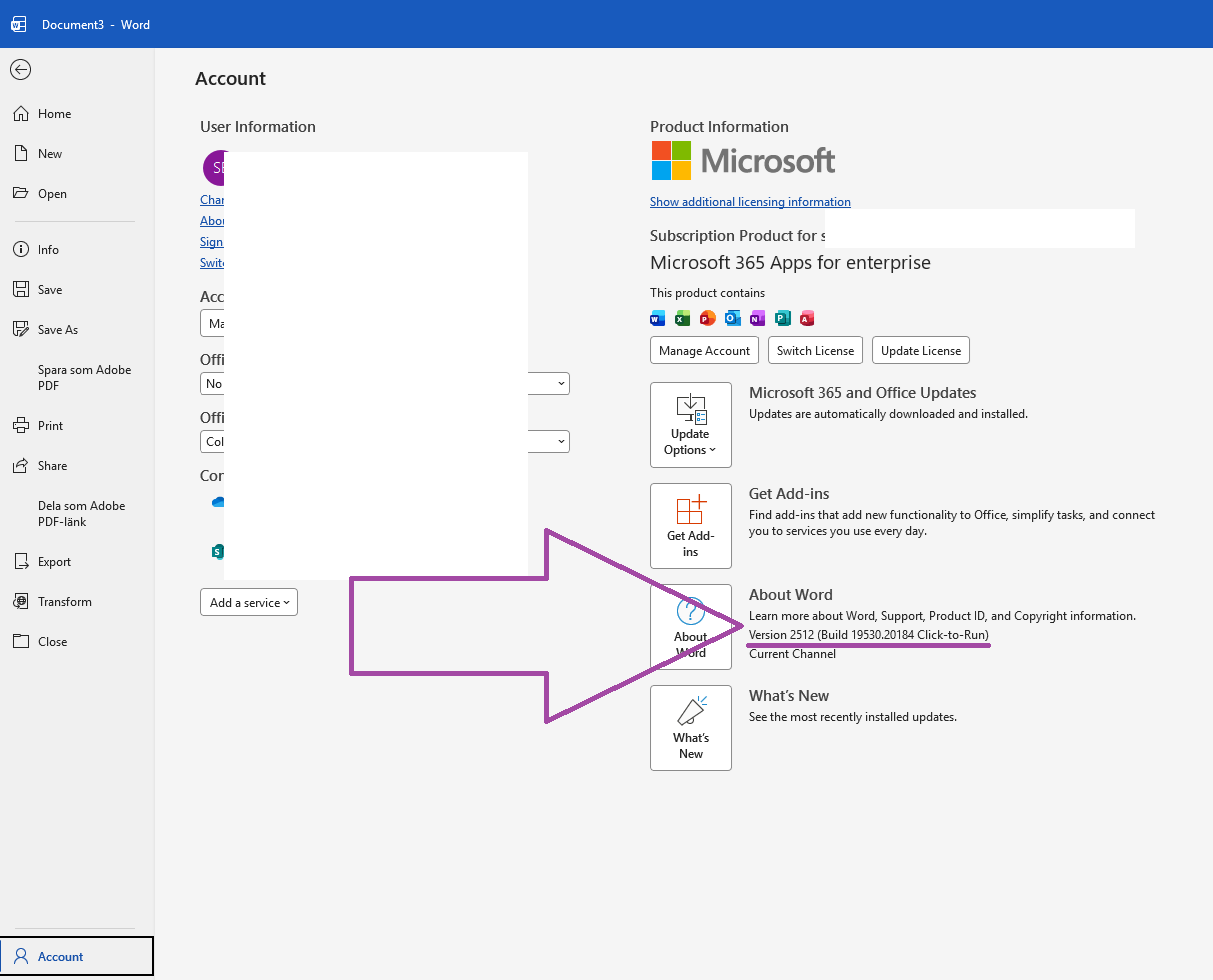Select Dela som Adobe PDF-länk
Viewport: 1213px width, 980px height.
click(81, 513)
